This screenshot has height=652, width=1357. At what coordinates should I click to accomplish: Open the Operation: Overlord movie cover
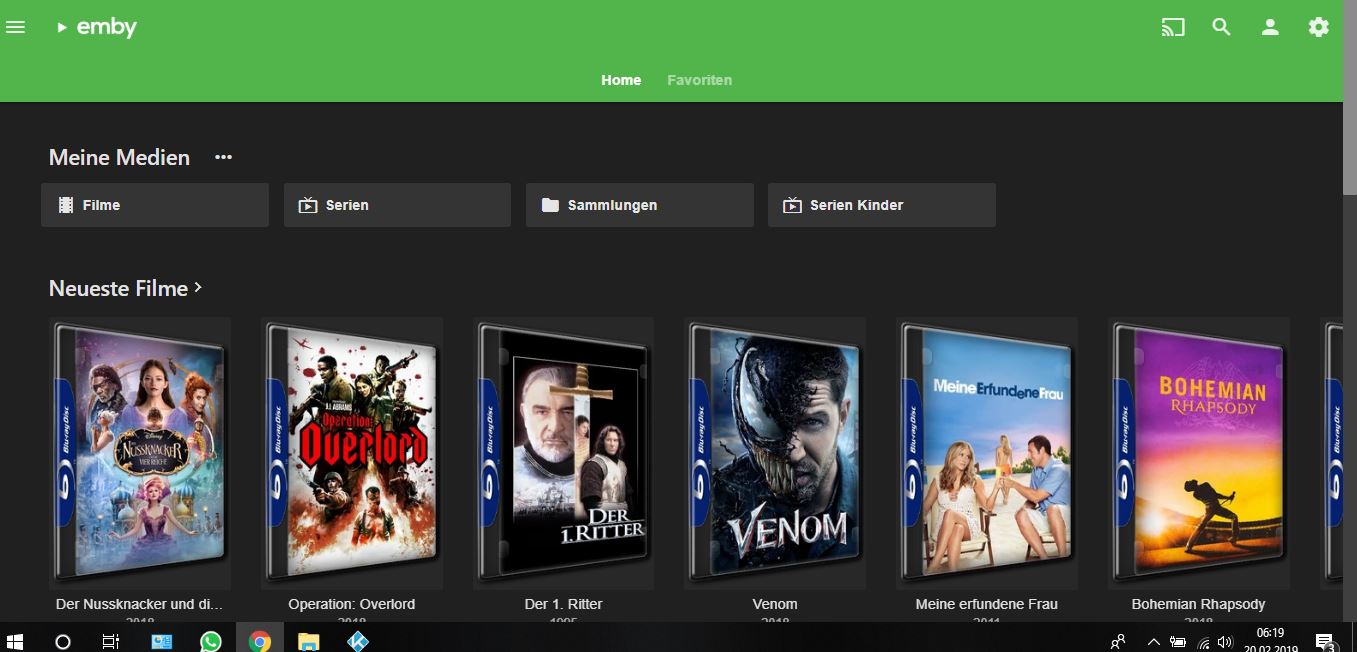coord(352,453)
